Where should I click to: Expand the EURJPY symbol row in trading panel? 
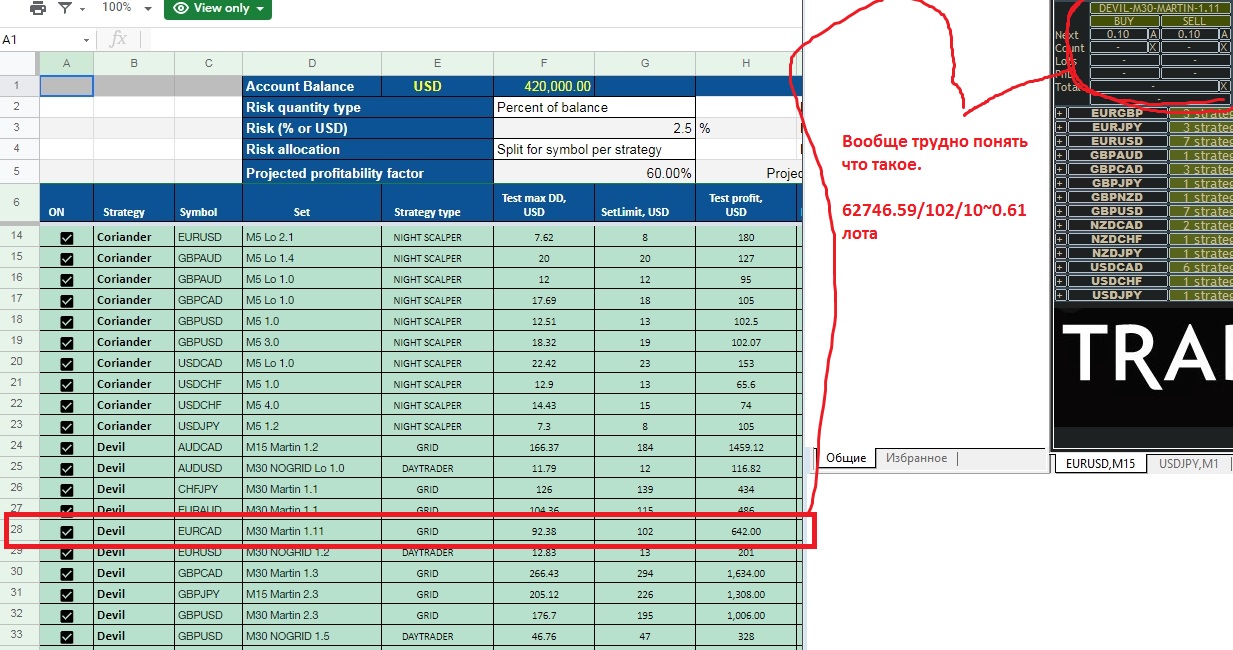[x=1060, y=127]
